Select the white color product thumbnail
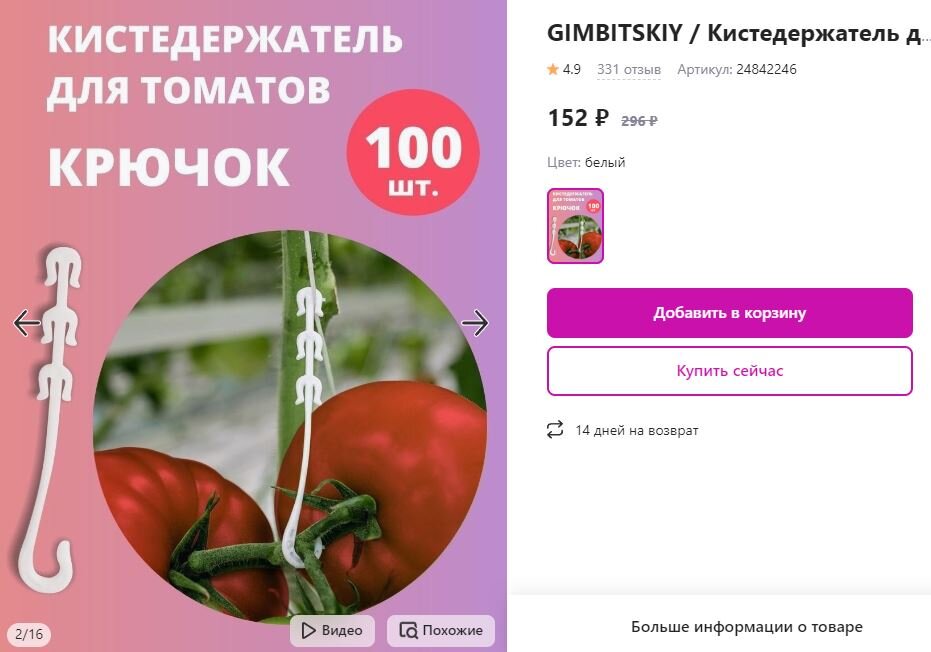 (575, 226)
